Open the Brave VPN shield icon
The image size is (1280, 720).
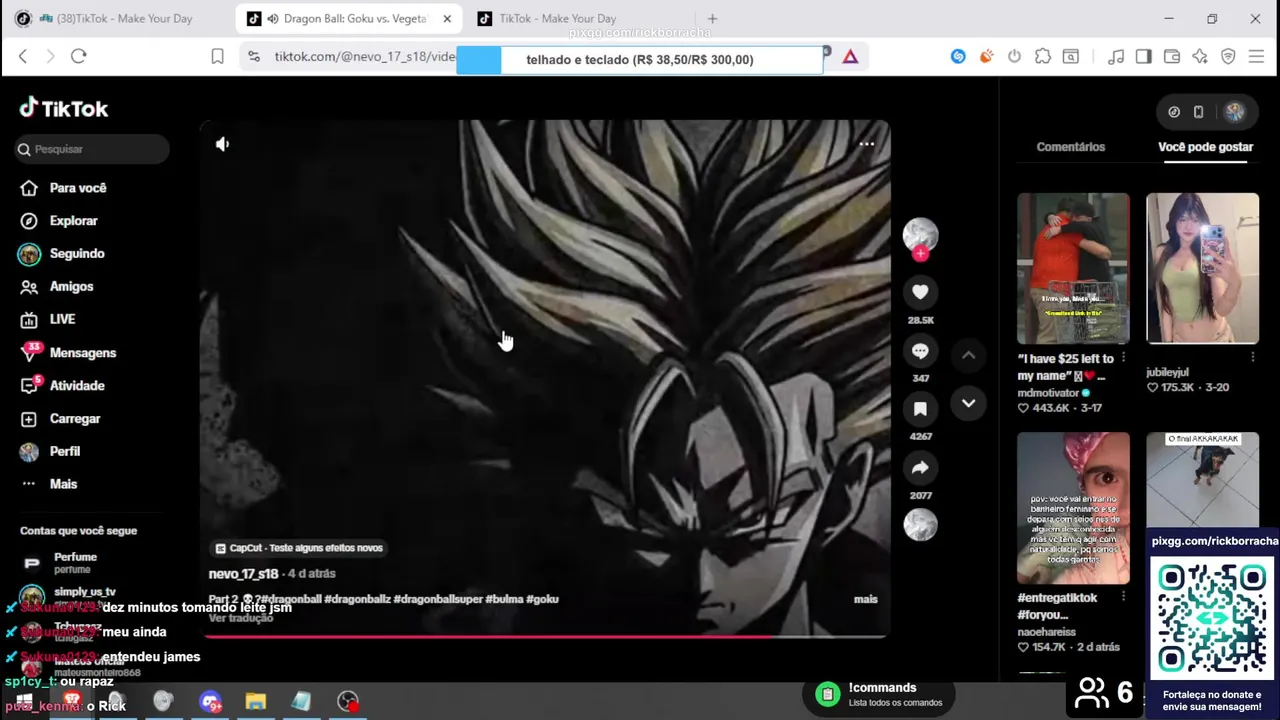1228,57
